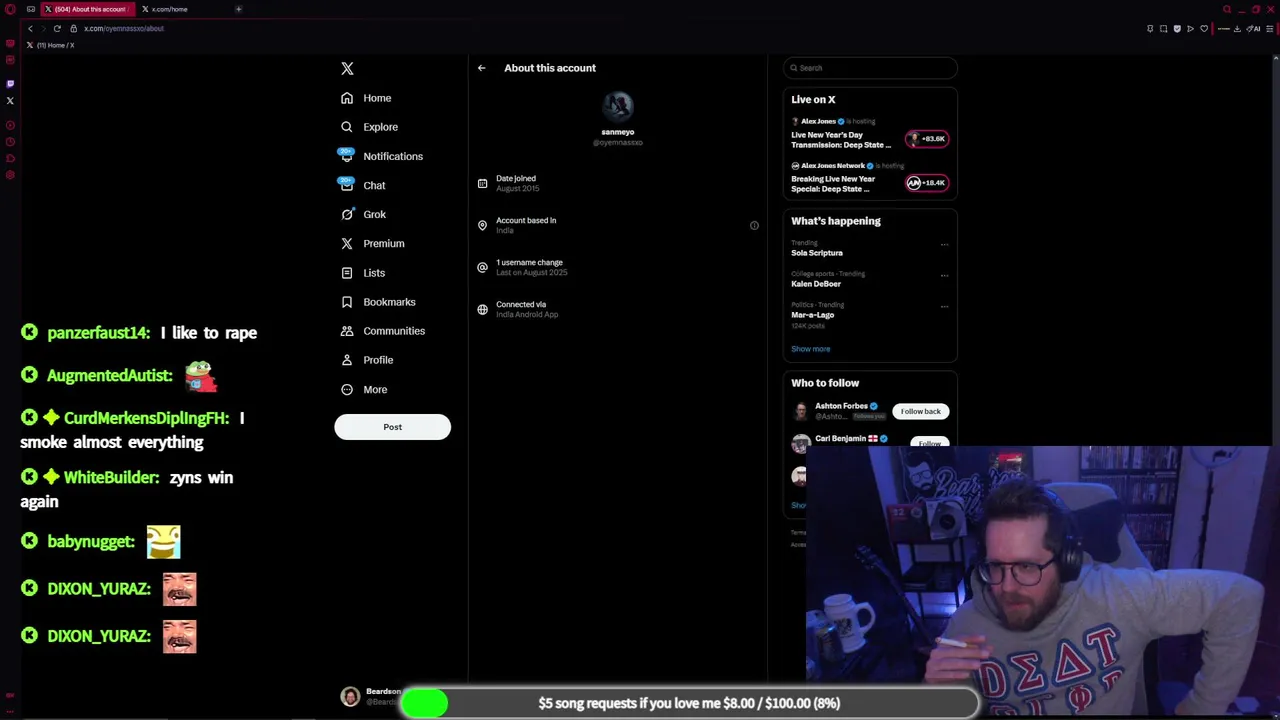Click the browser Reload button

[x=57, y=28]
